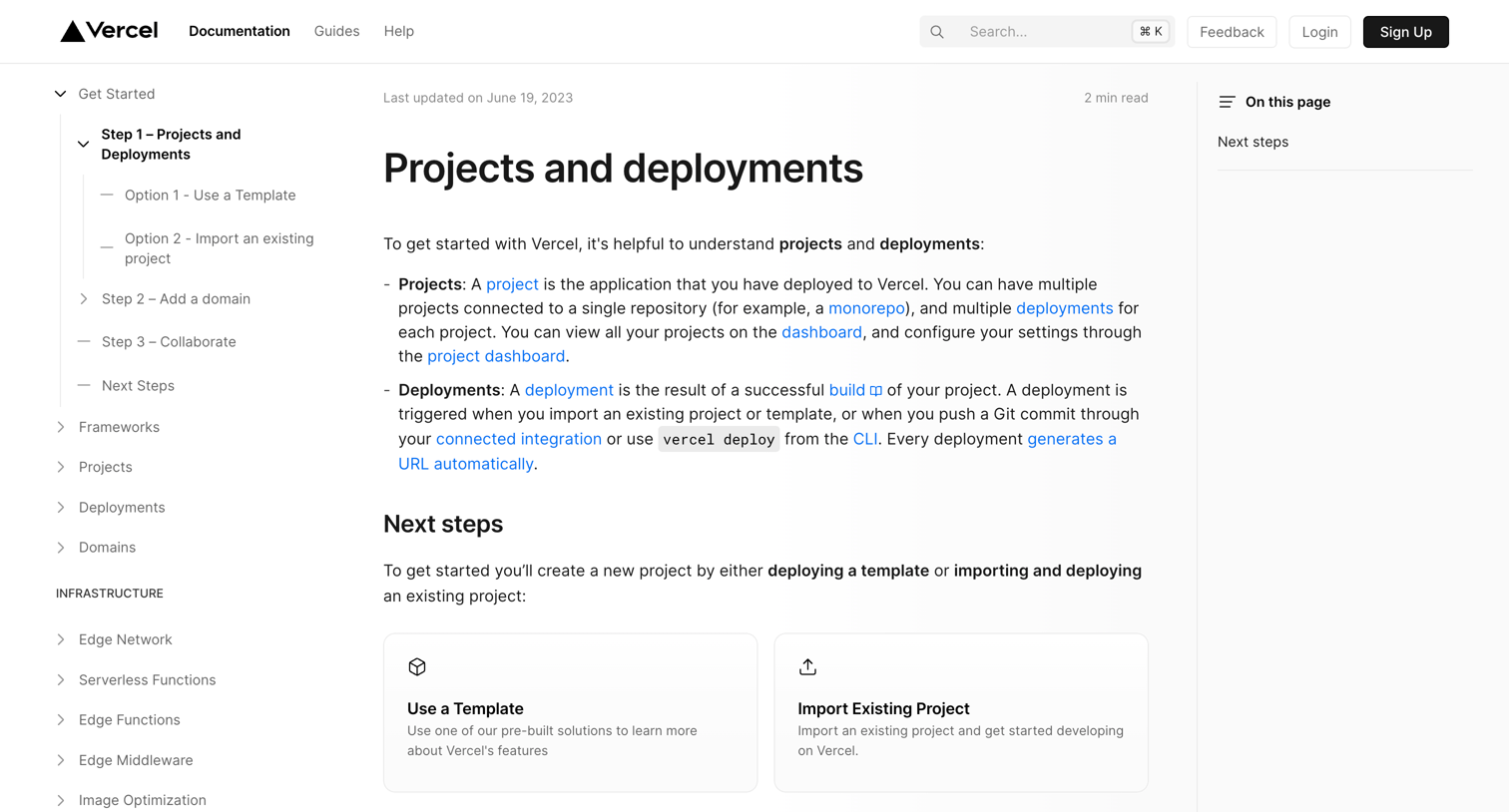Viewport: 1509px width, 812px height.
Task: Click the Last updated on June 19, 2023 text
Action: (x=478, y=98)
